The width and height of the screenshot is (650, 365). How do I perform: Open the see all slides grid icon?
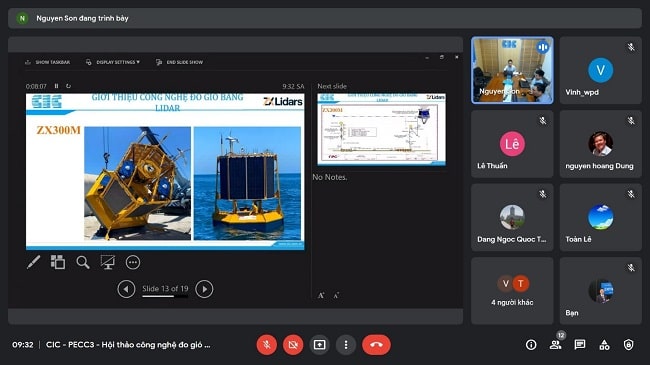[58, 262]
